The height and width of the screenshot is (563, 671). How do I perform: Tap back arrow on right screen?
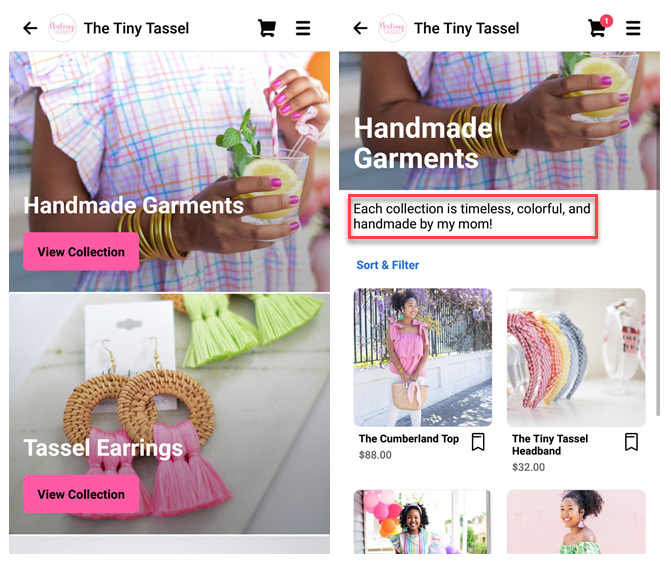click(x=360, y=28)
